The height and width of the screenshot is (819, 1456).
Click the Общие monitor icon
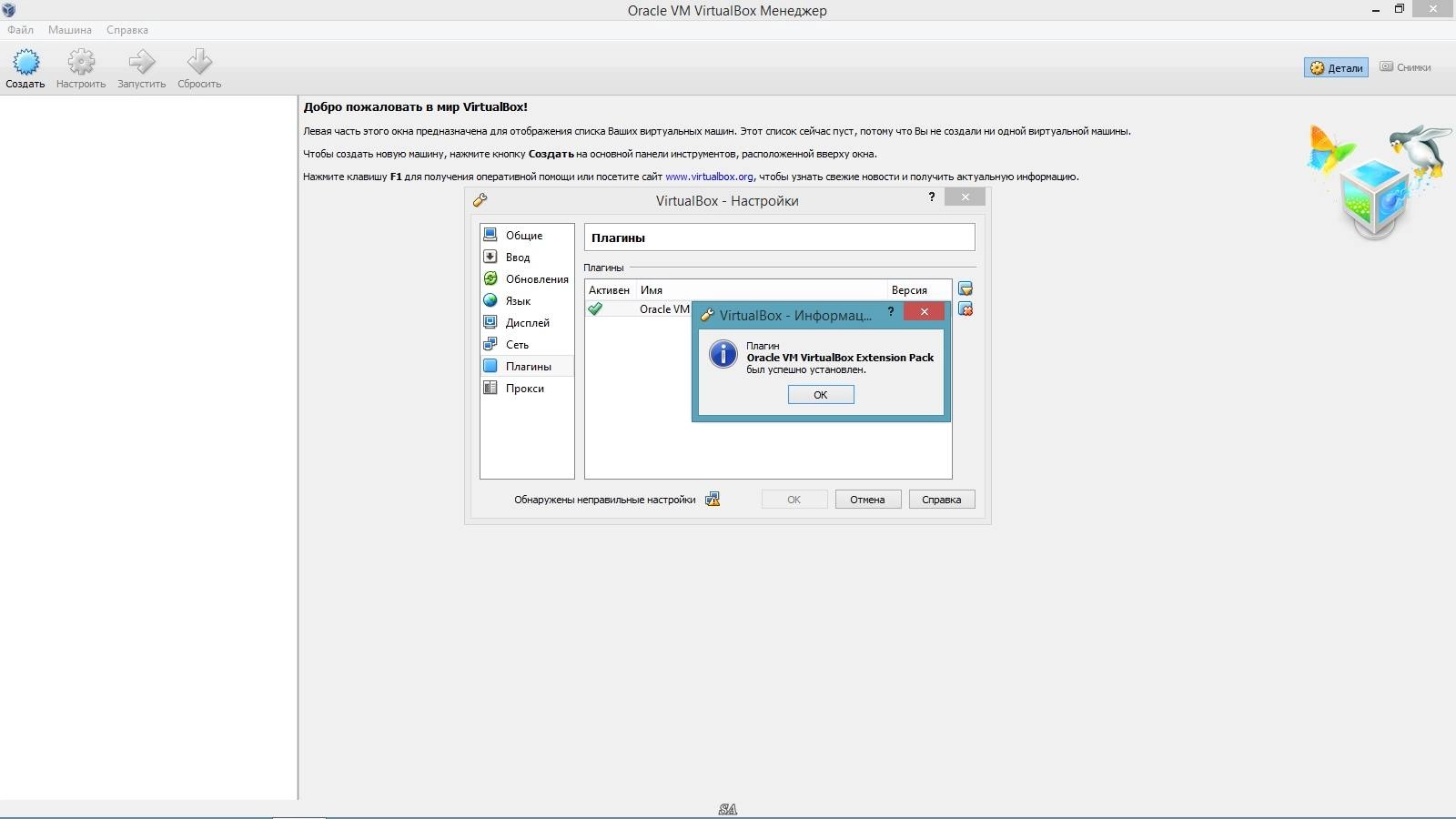click(x=490, y=234)
